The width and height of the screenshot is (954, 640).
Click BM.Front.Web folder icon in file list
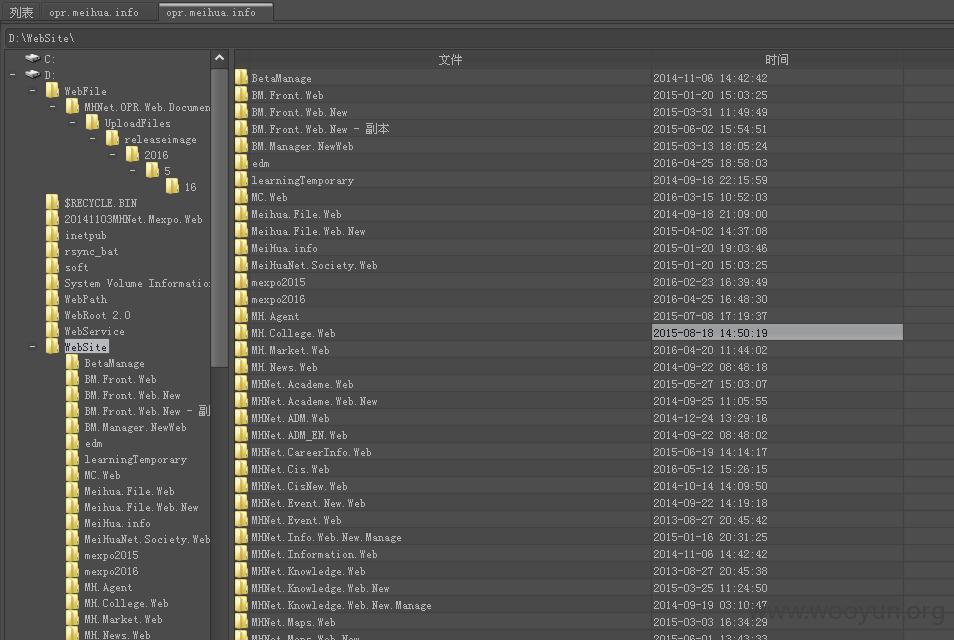pos(241,94)
